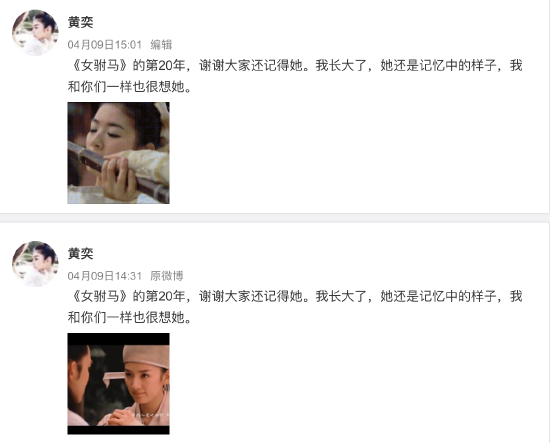Click 她还是记忆中的样子 text in the edited post
Image resolution: width=550 pixels, height=443 pixels.
click(x=438, y=65)
